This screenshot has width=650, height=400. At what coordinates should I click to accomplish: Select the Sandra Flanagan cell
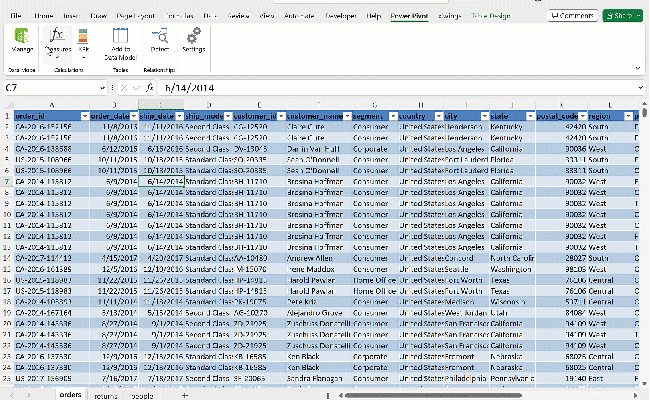coord(318,378)
